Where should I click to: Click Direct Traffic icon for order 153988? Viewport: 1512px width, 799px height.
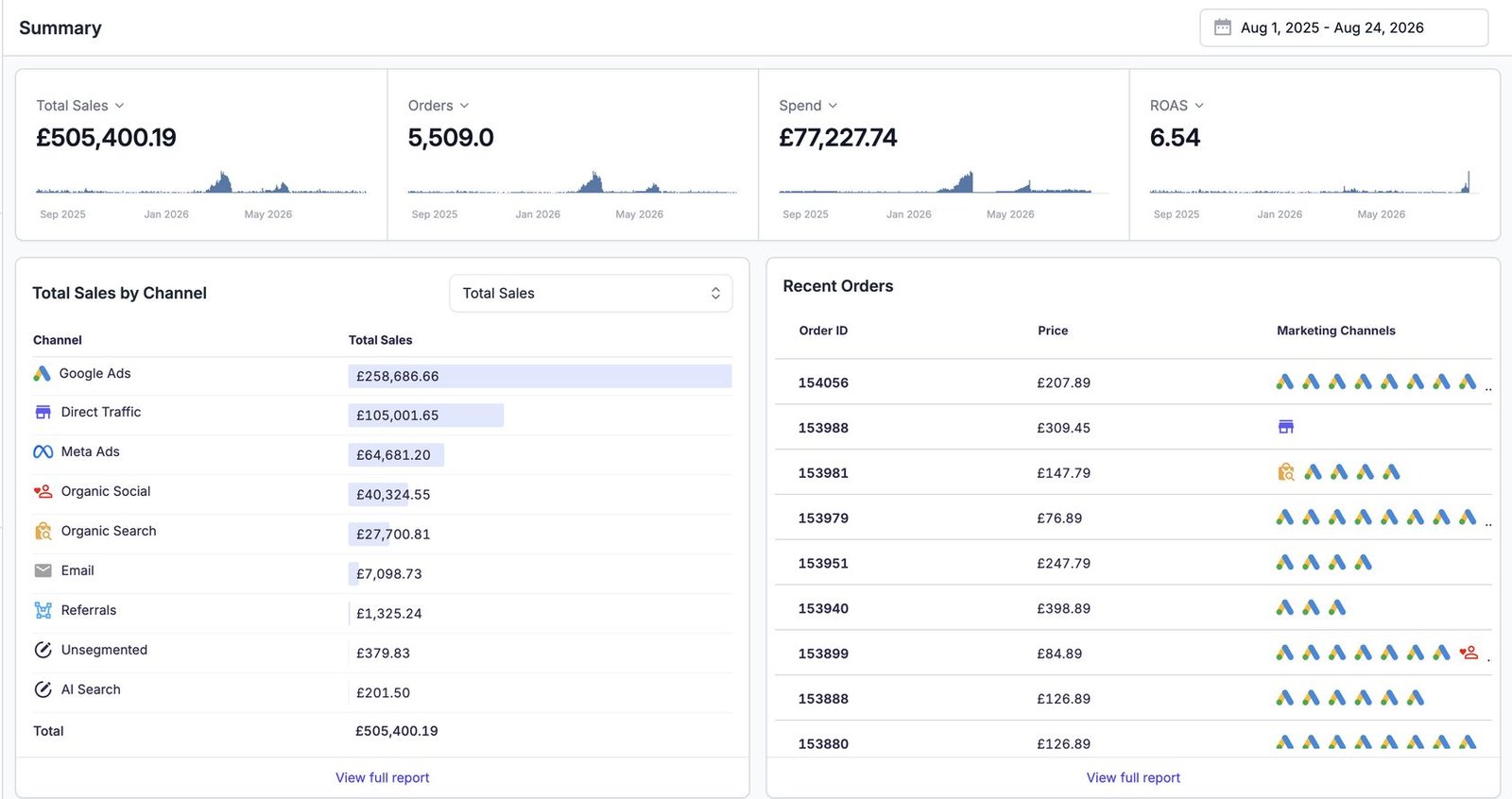1285,428
